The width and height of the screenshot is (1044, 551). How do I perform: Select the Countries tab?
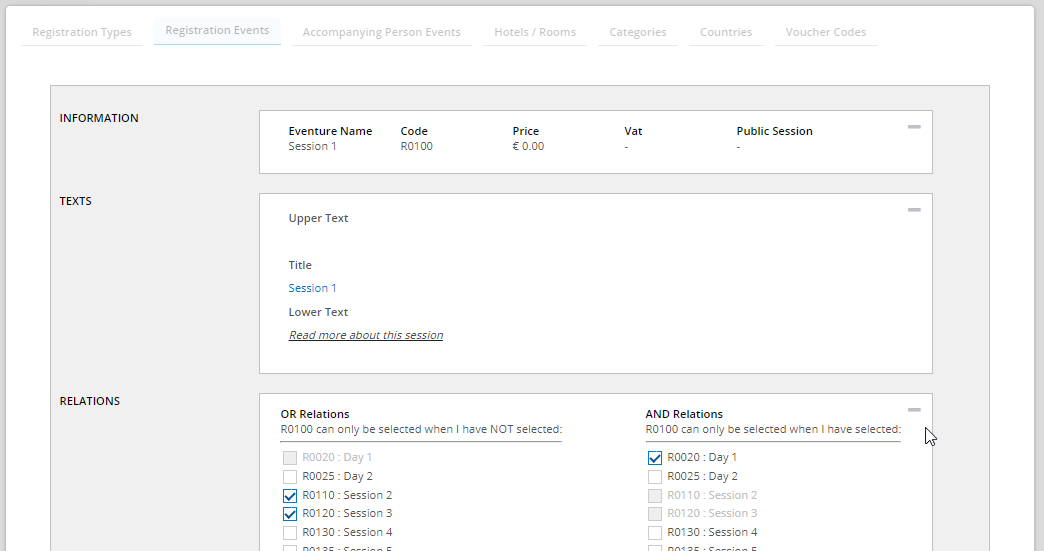click(x=726, y=32)
